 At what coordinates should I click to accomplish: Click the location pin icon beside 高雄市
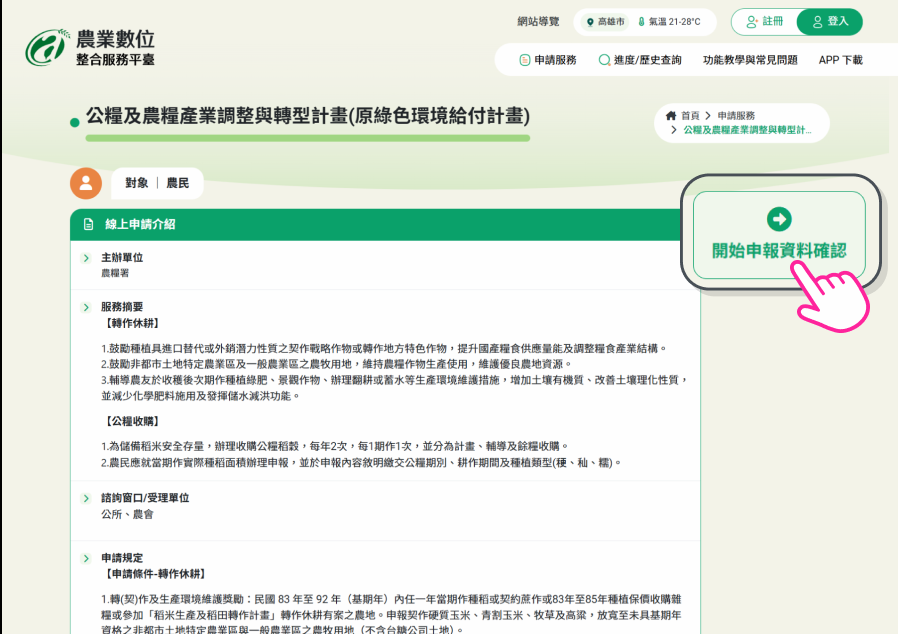coord(590,21)
